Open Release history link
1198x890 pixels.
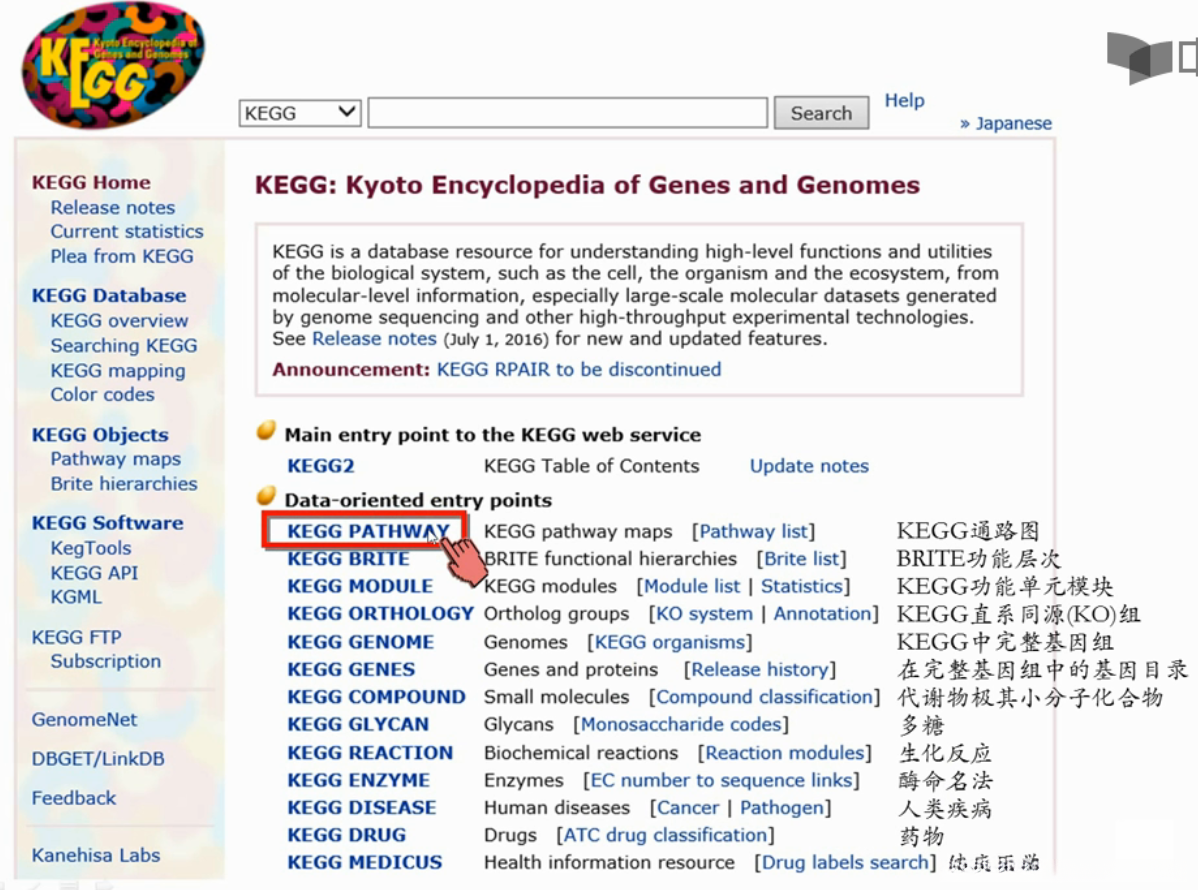(759, 669)
